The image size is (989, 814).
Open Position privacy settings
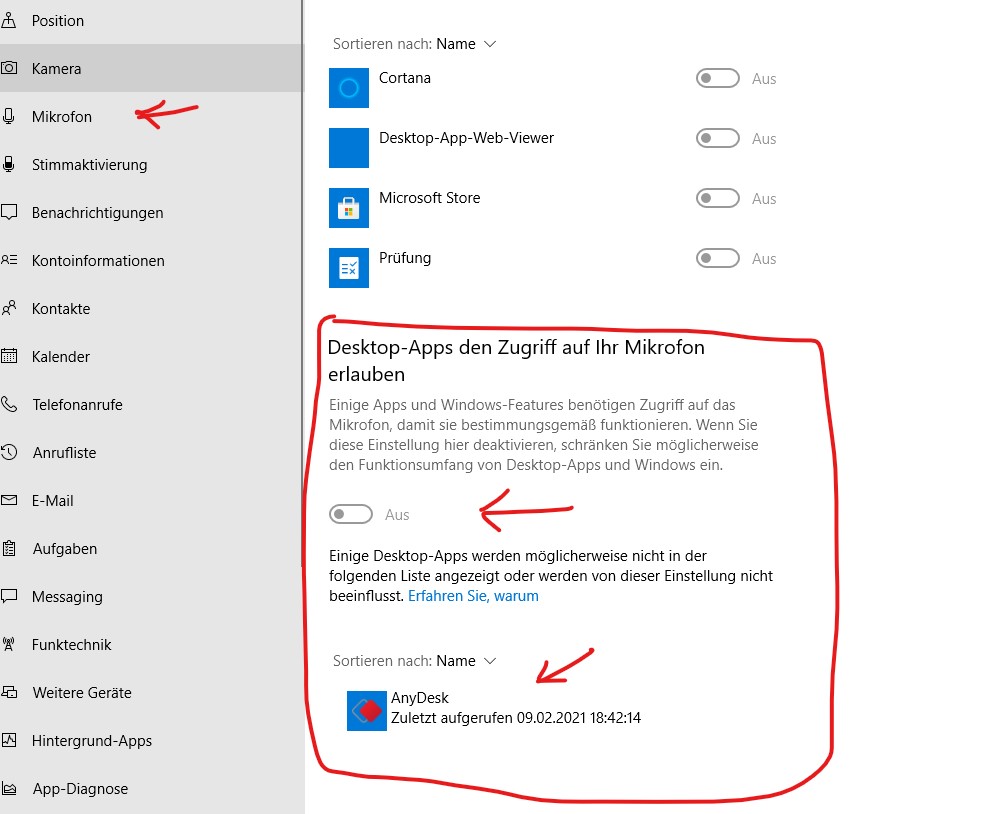click(151, 20)
